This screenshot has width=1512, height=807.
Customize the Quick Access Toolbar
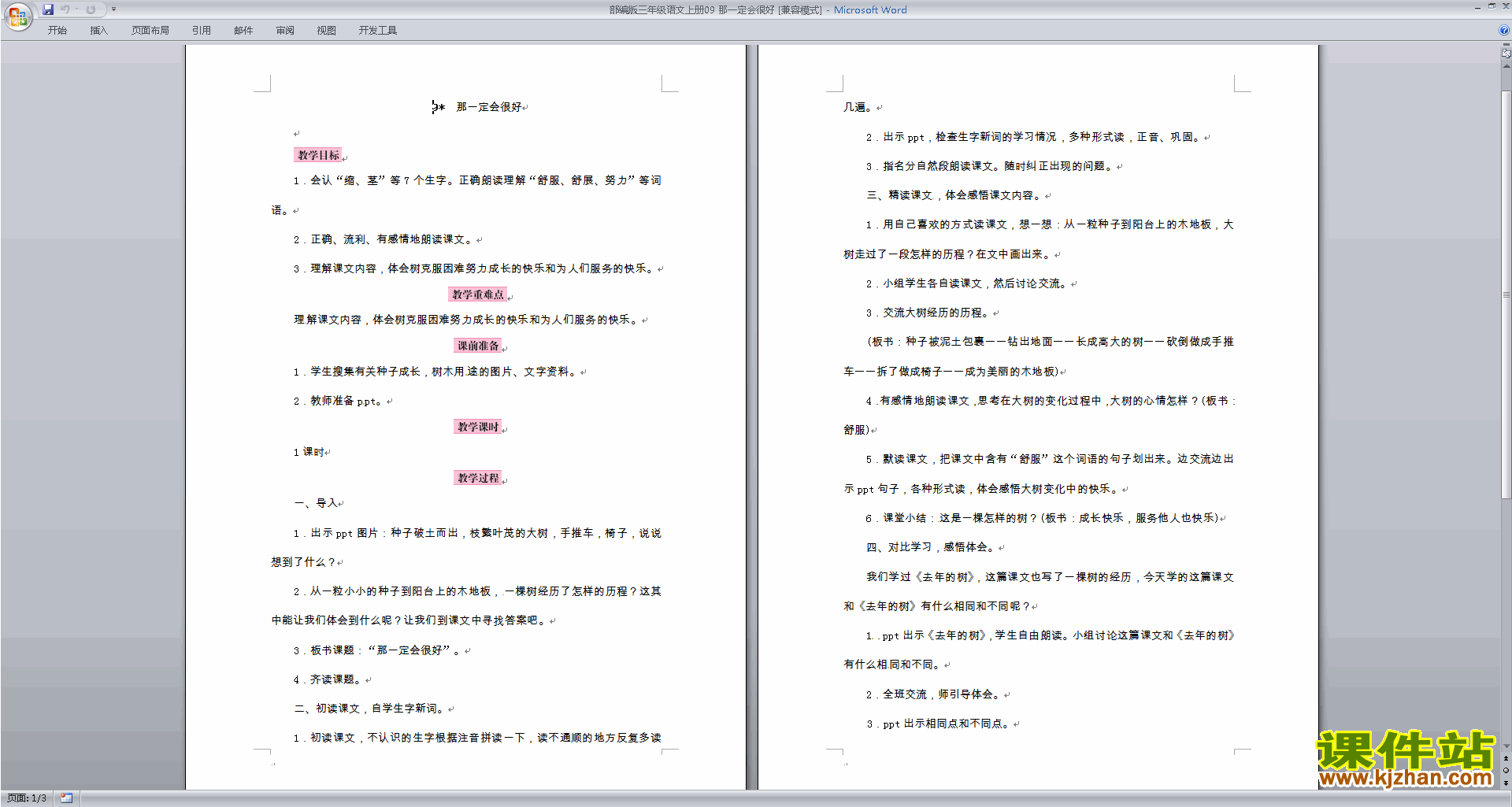click(113, 9)
